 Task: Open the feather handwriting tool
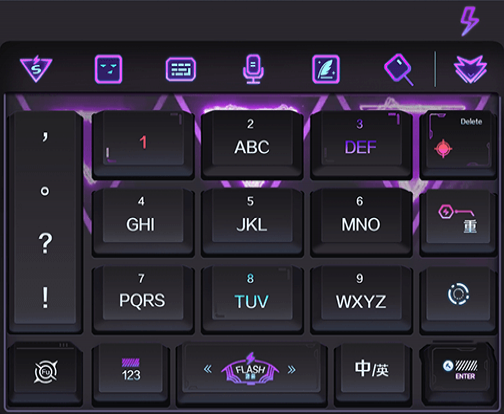(x=326, y=69)
